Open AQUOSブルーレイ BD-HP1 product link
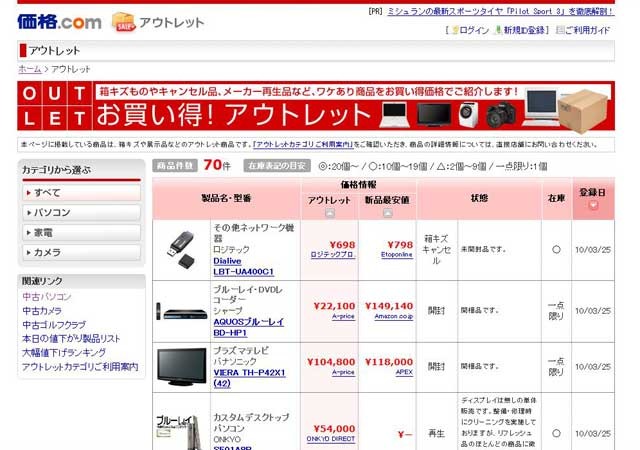This screenshot has width=640, height=450. pyautogui.click(x=248, y=327)
